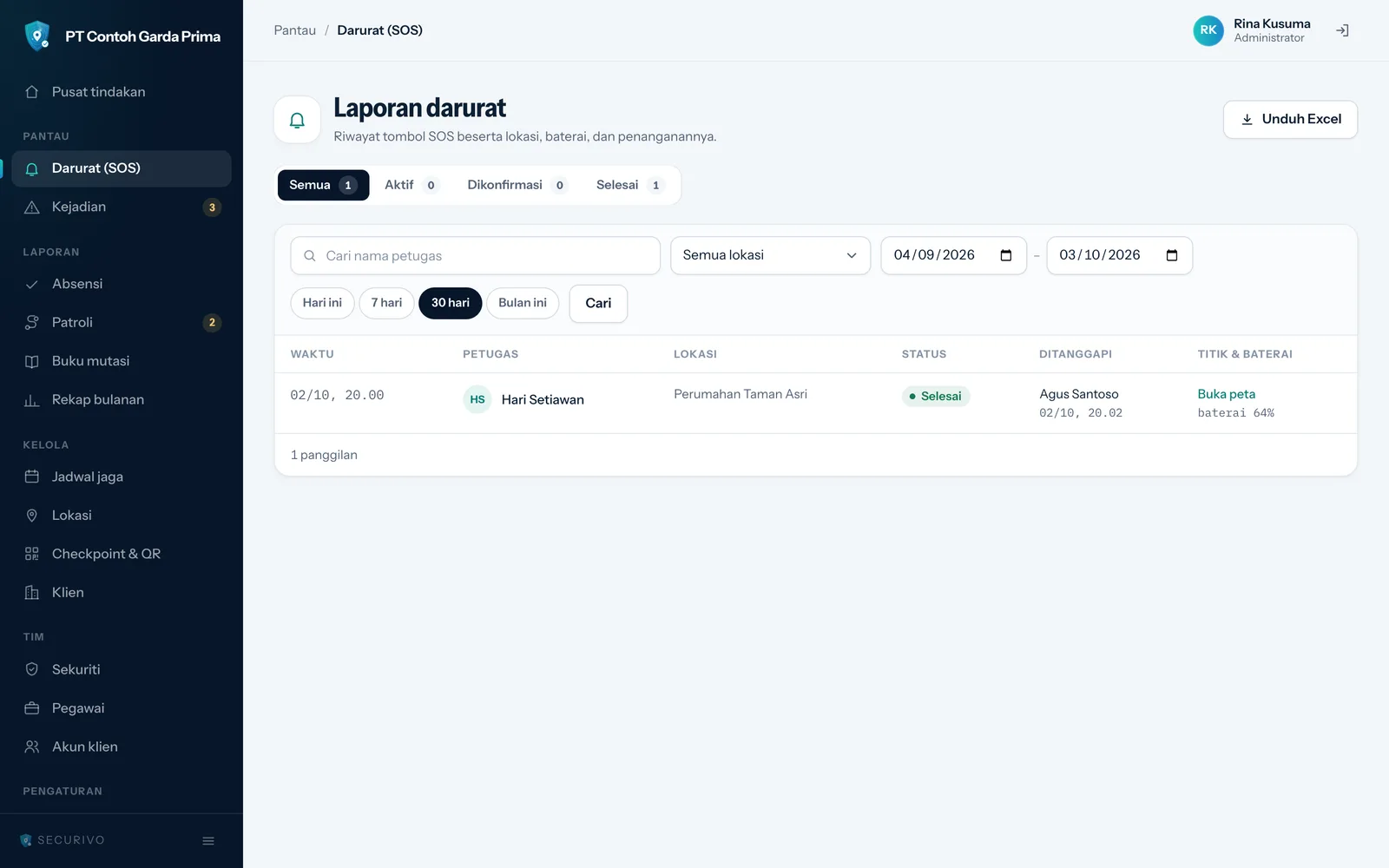1389x868 pixels.
Task: Click the Buku mutasi book icon
Action: [32, 361]
